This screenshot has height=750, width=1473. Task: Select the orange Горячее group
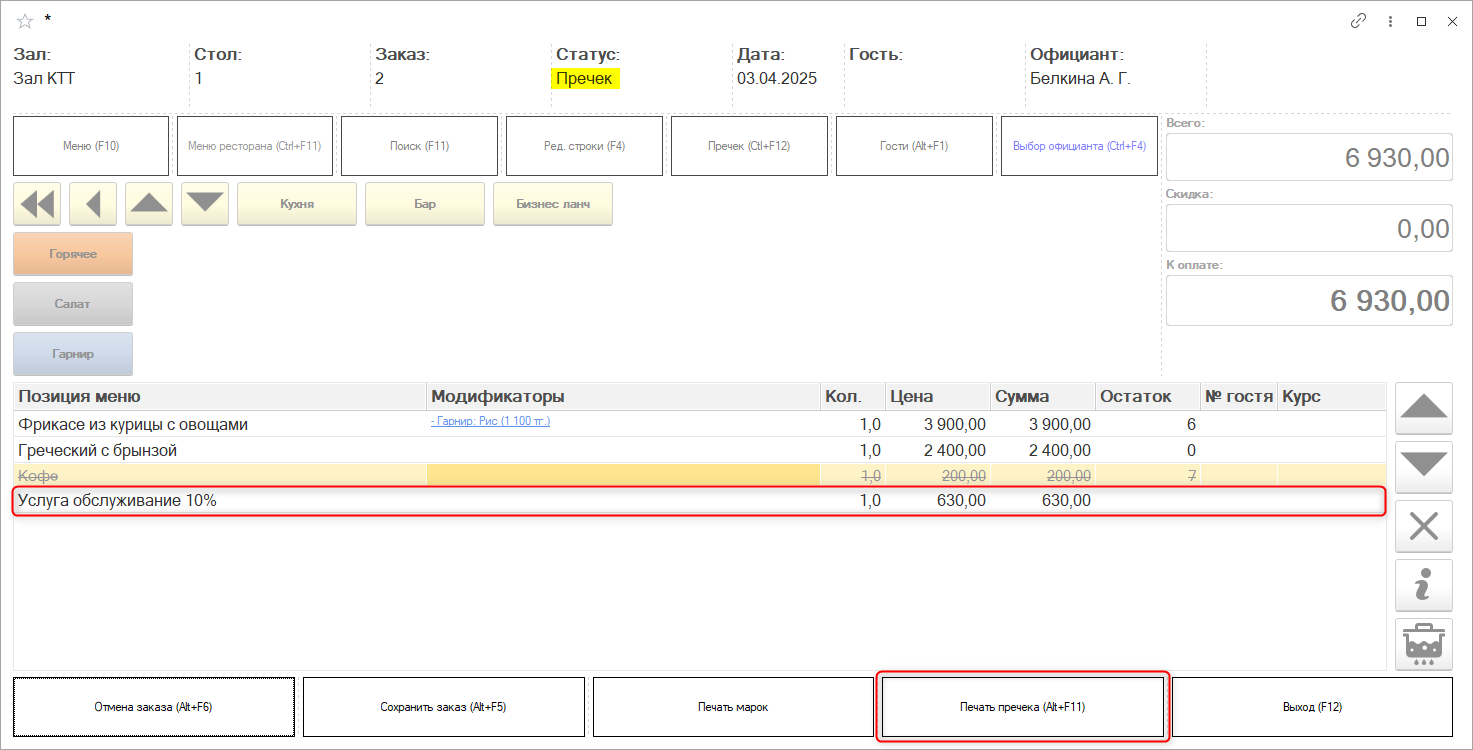click(x=73, y=254)
